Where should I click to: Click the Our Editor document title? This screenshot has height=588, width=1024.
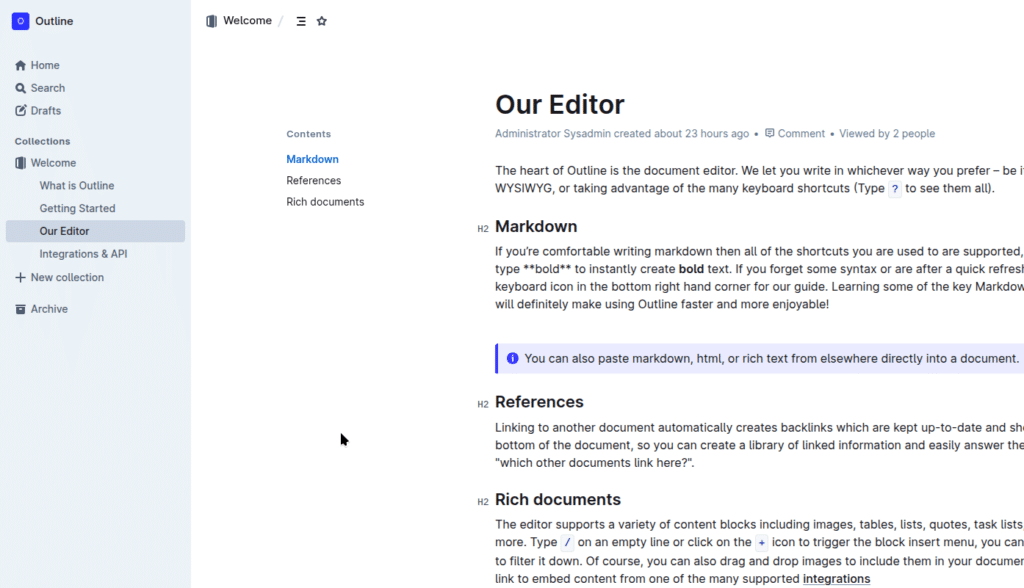[559, 105]
